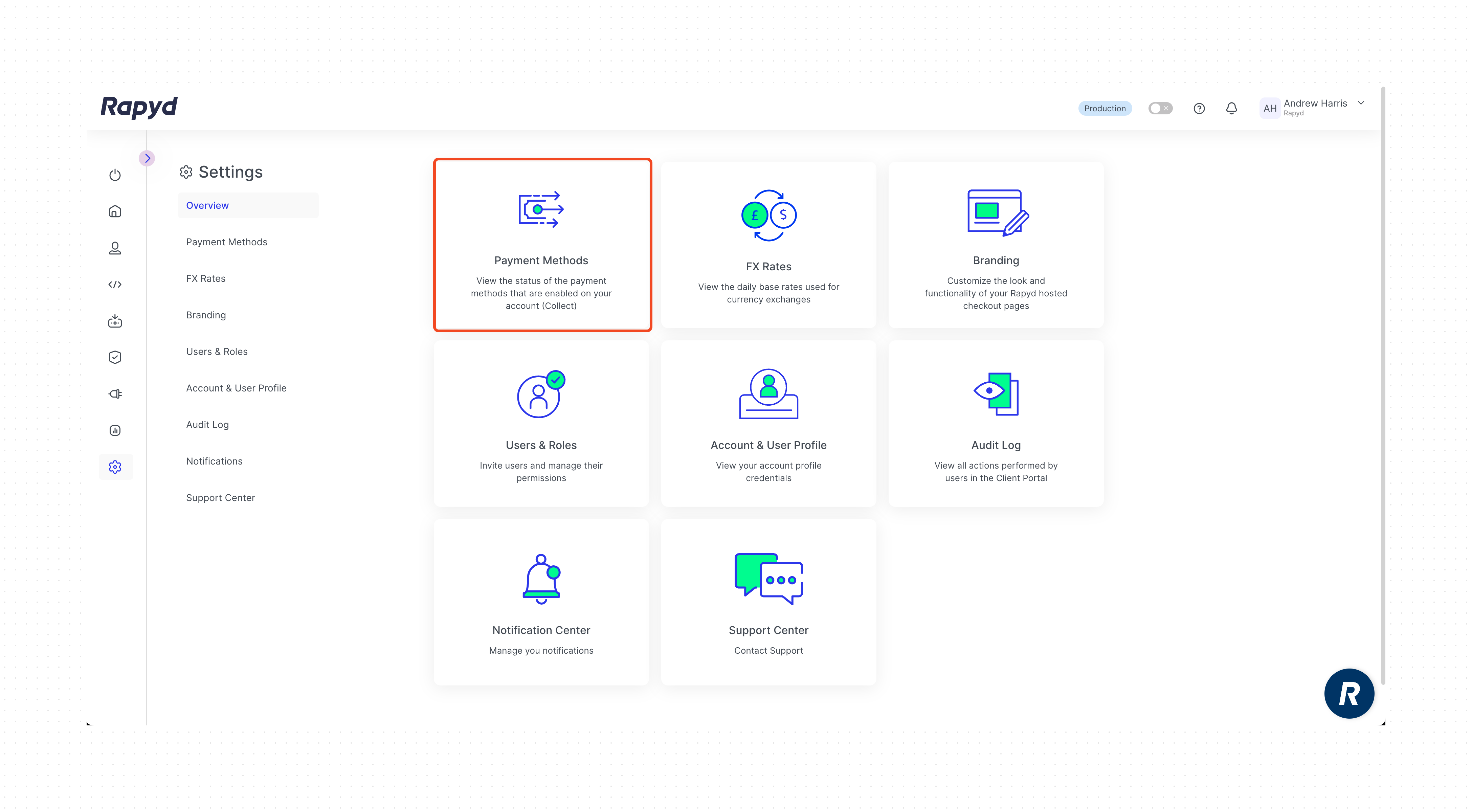Click the power icon in sidebar

pos(115,175)
